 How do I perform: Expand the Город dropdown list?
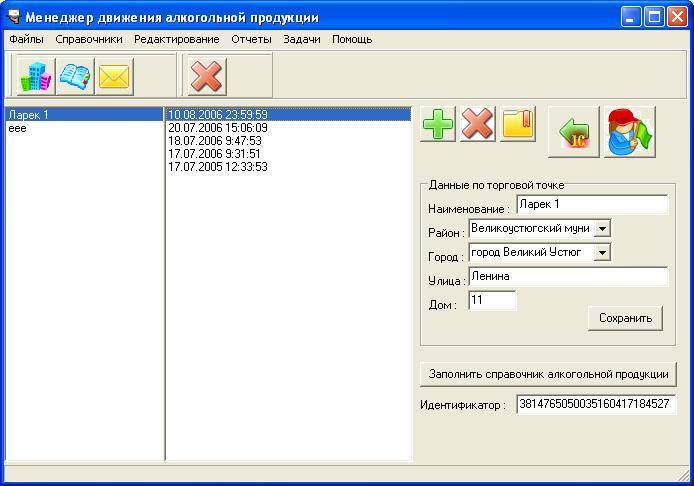pyautogui.click(x=602, y=253)
